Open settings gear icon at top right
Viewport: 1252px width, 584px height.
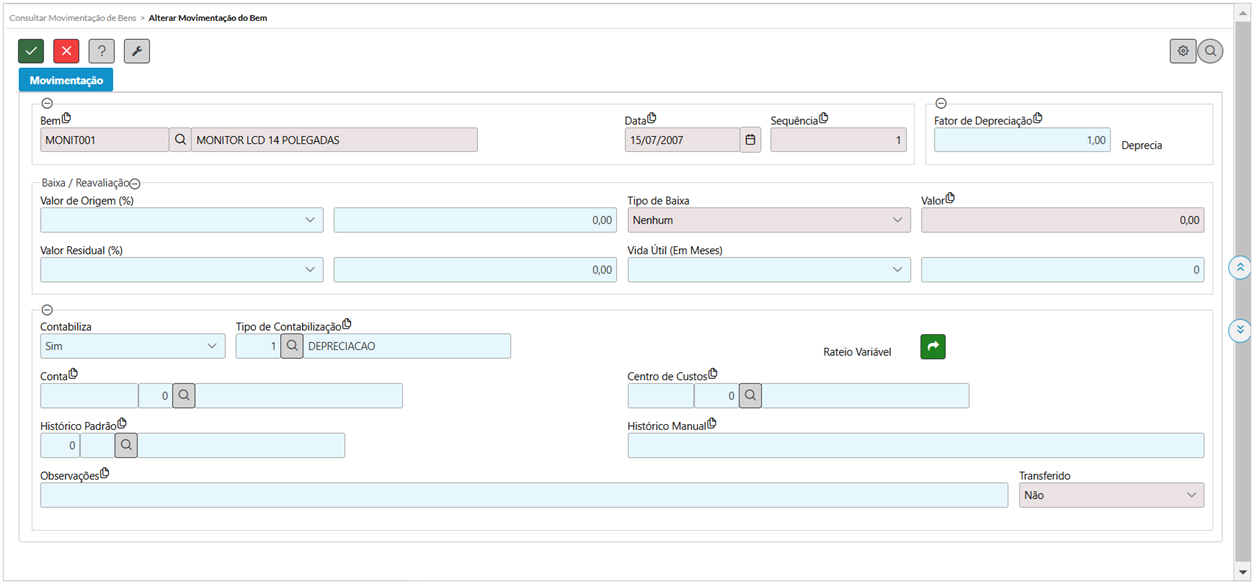click(1183, 51)
